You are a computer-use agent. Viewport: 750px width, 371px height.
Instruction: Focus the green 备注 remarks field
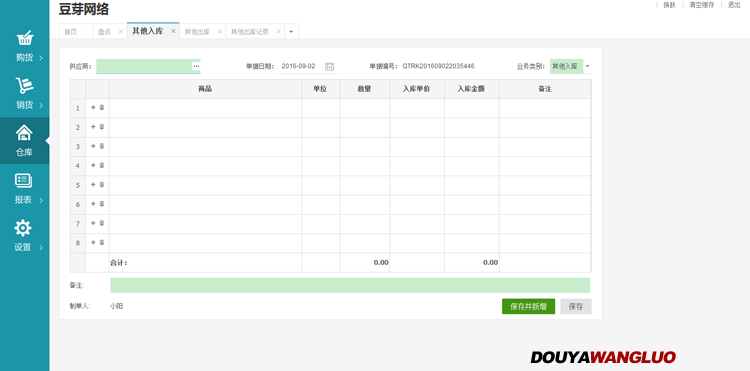click(x=350, y=285)
